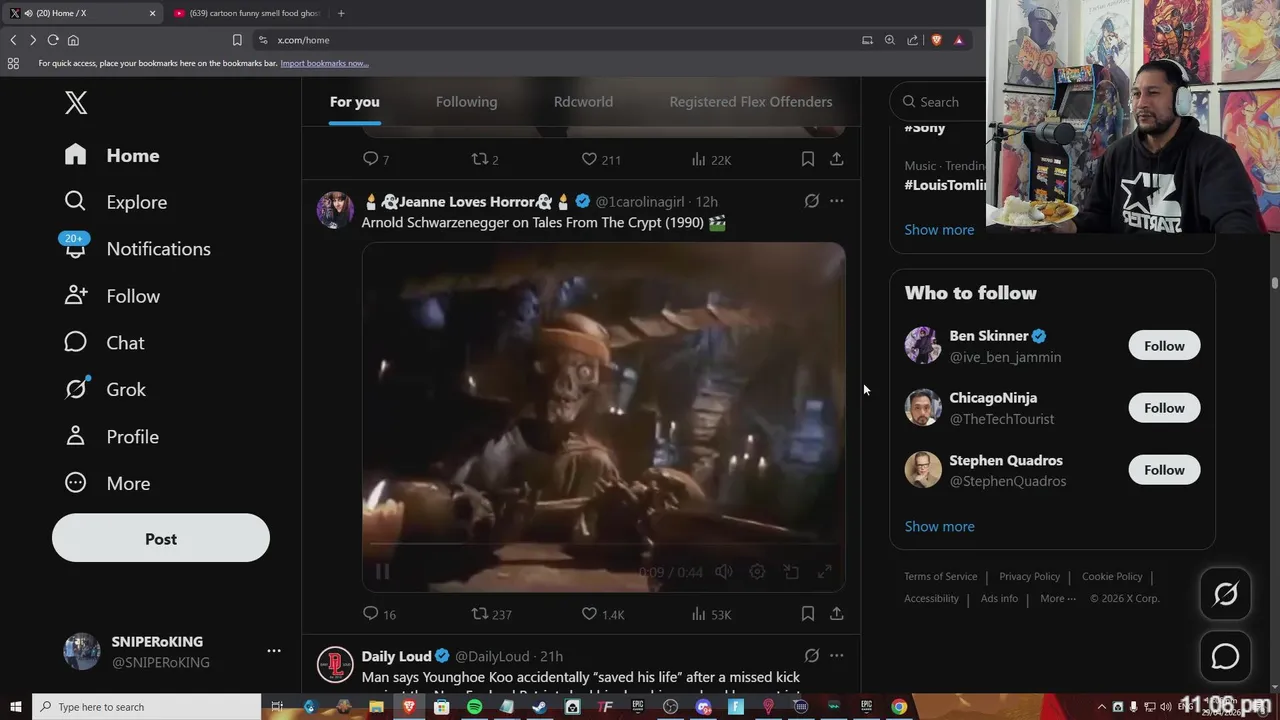Open the Follow sidebar item
Viewport: 1280px width, 720px height.
112,296
